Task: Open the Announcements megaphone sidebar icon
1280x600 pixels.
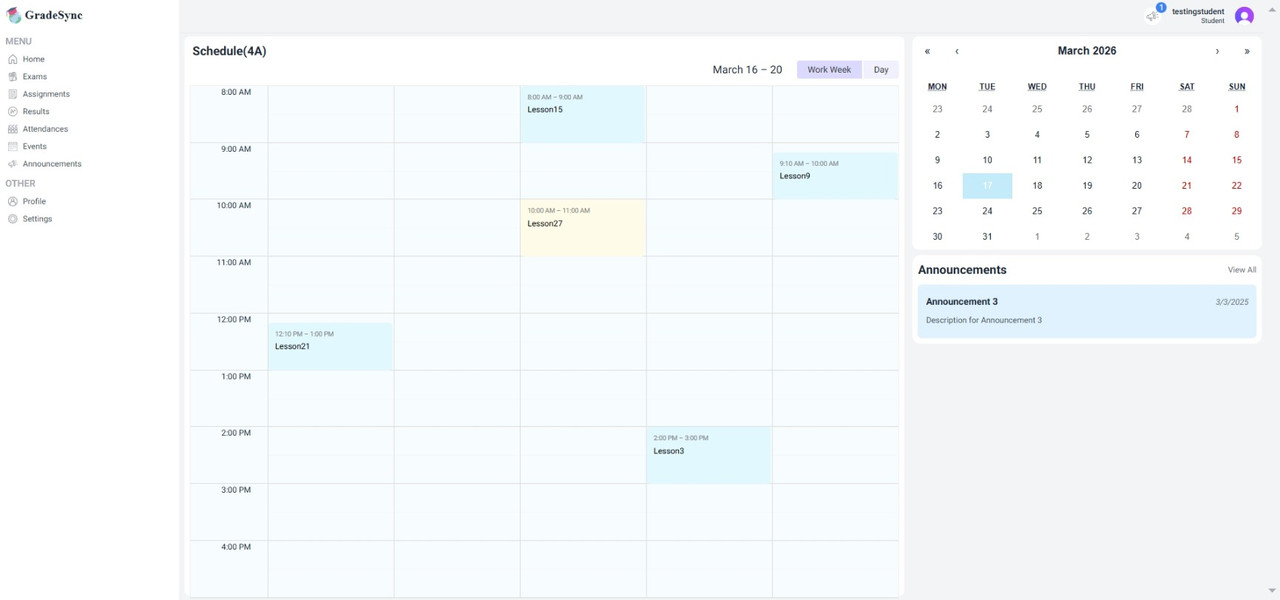Action: tap(12, 164)
